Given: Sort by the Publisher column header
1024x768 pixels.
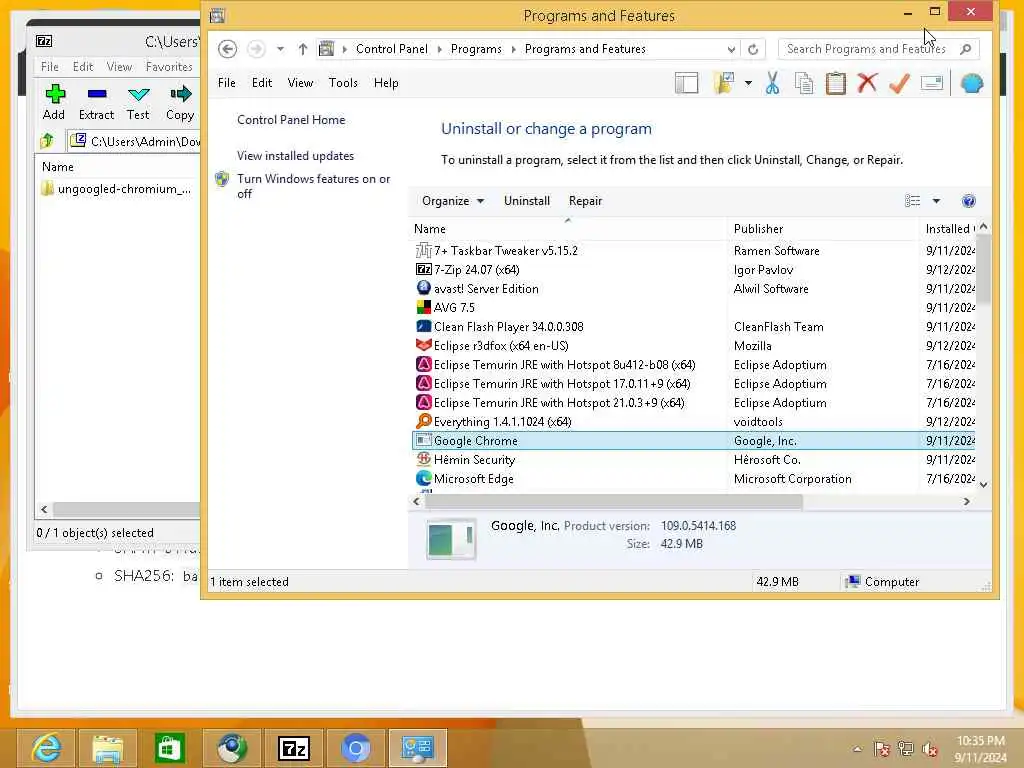Looking at the screenshot, I should (x=823, y=229).
